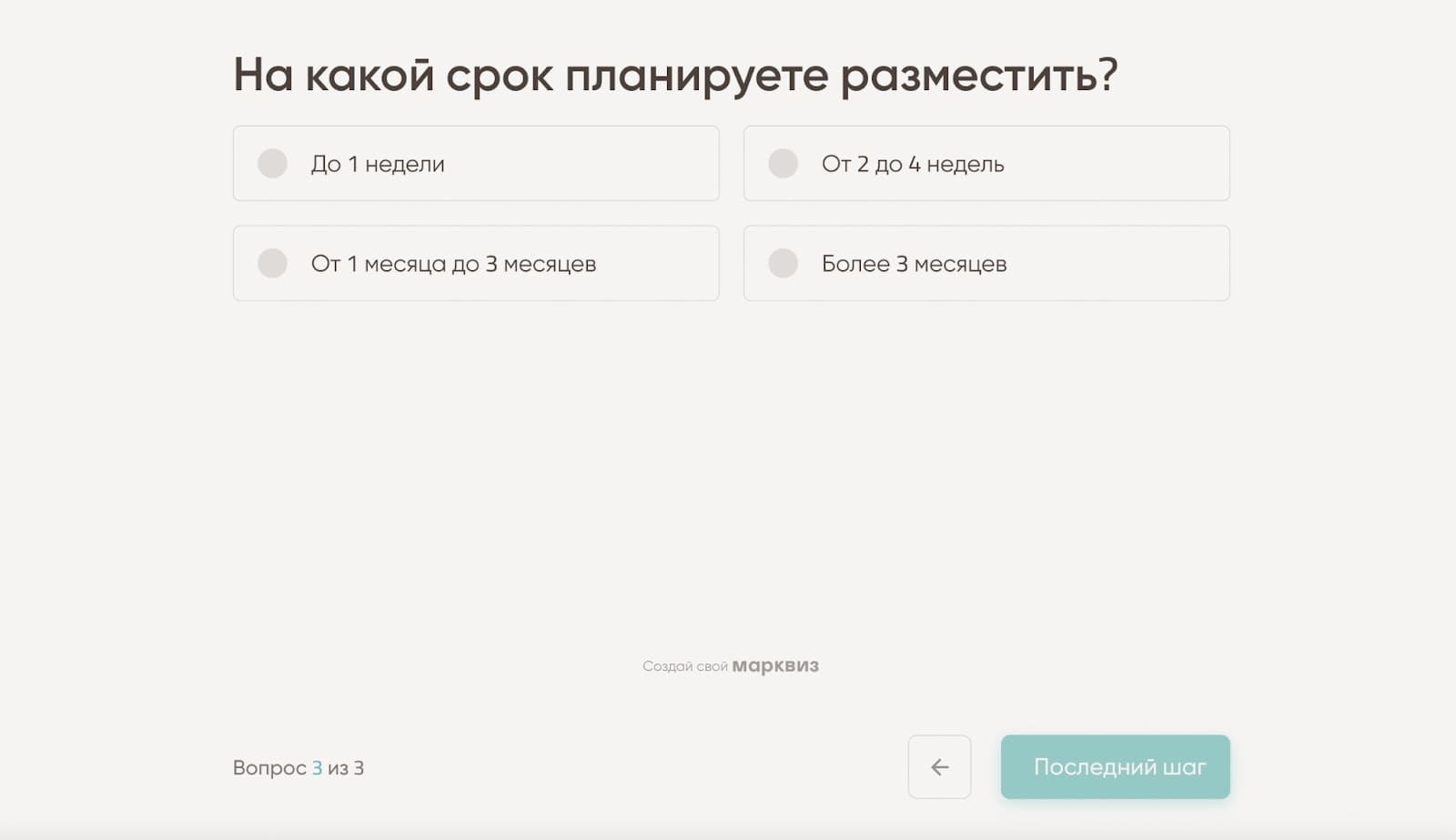1456x840 pixels.
Task: Proceed to the final step of the quiz
Action: [1116, 767]
